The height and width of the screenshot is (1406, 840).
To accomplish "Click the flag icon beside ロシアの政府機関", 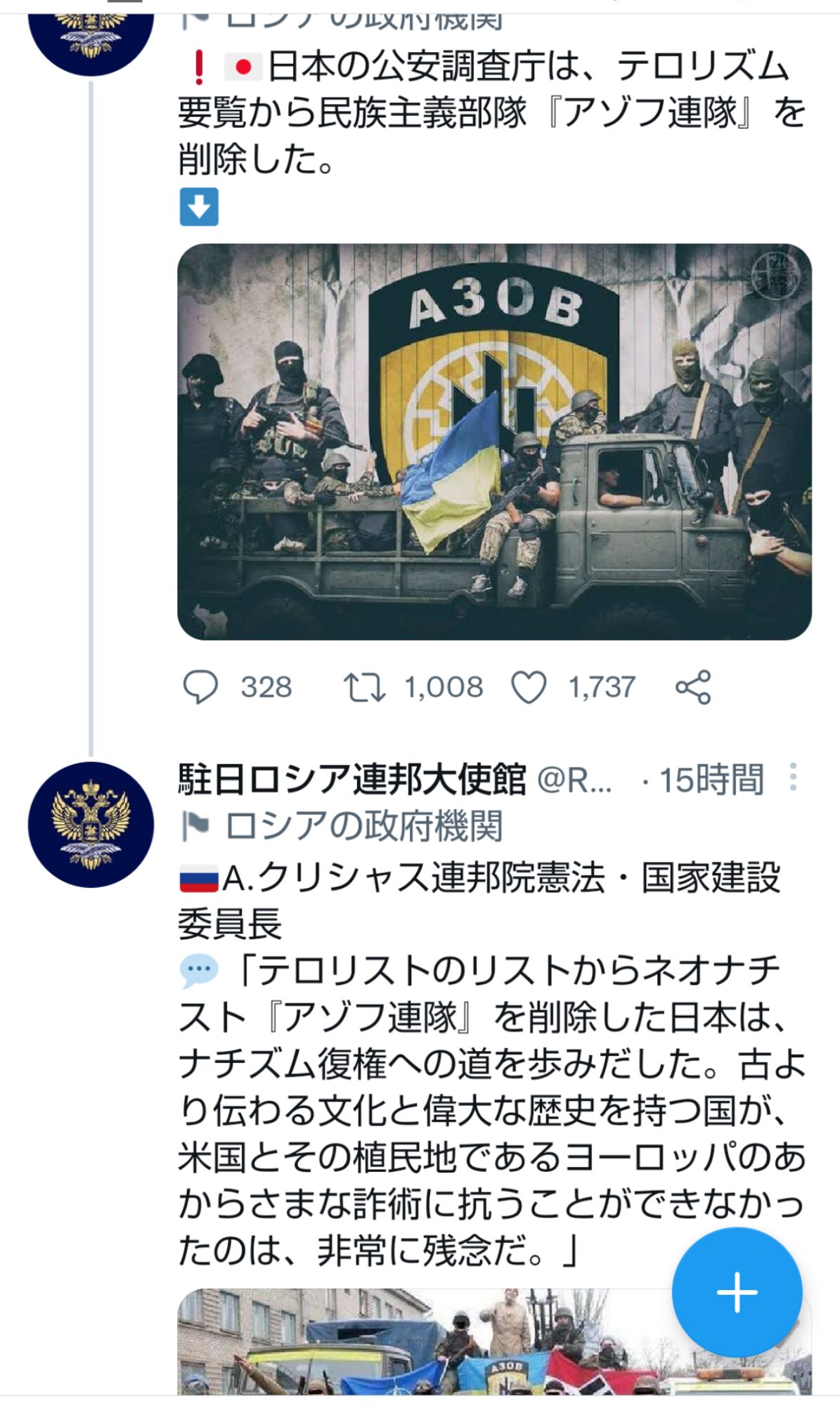I will click(195, 826).
